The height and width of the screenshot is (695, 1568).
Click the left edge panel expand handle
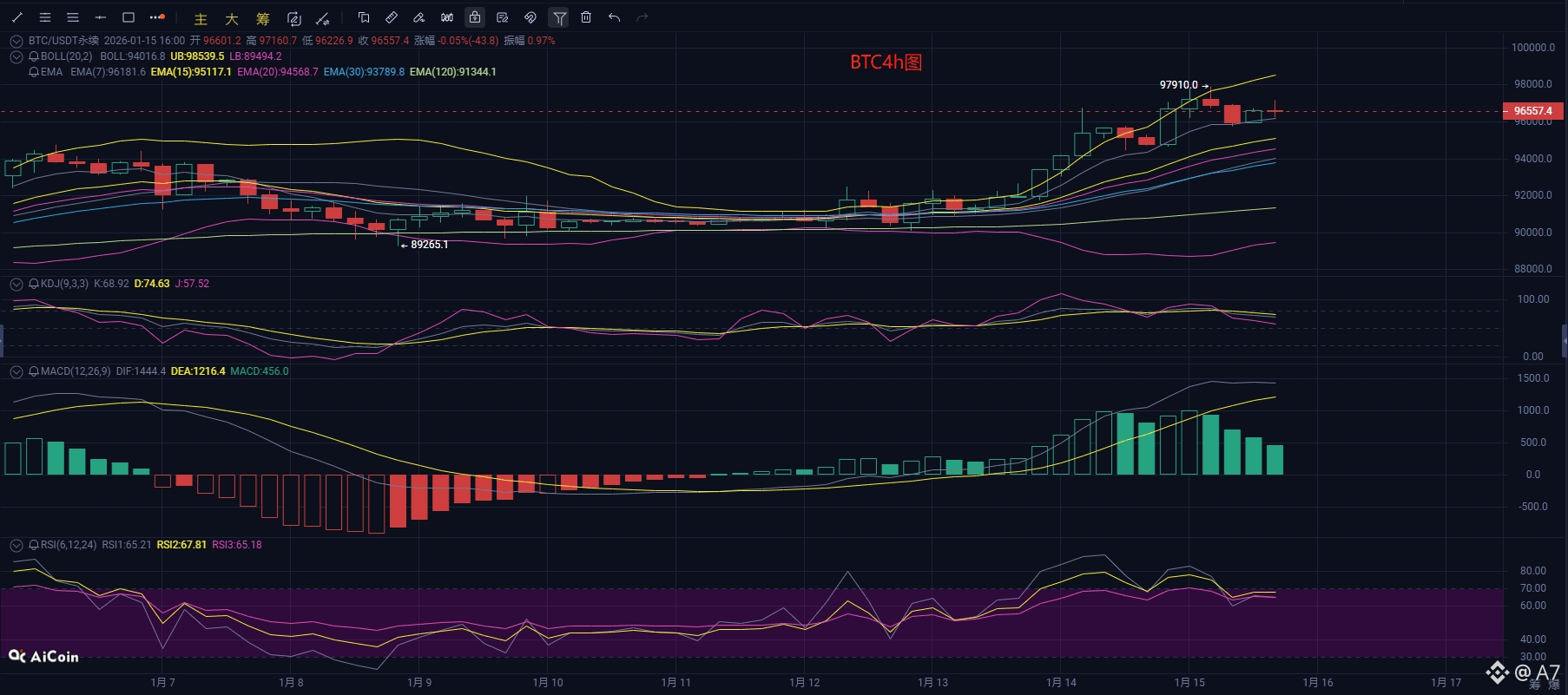click(2, 341)
